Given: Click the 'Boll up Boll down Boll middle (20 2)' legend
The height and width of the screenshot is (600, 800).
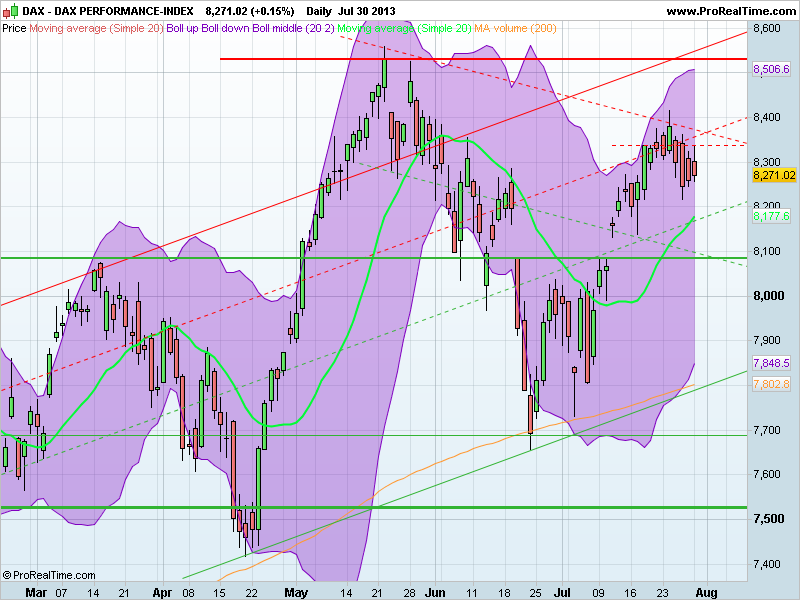Looking at the screenshot, I should (251, 28).
